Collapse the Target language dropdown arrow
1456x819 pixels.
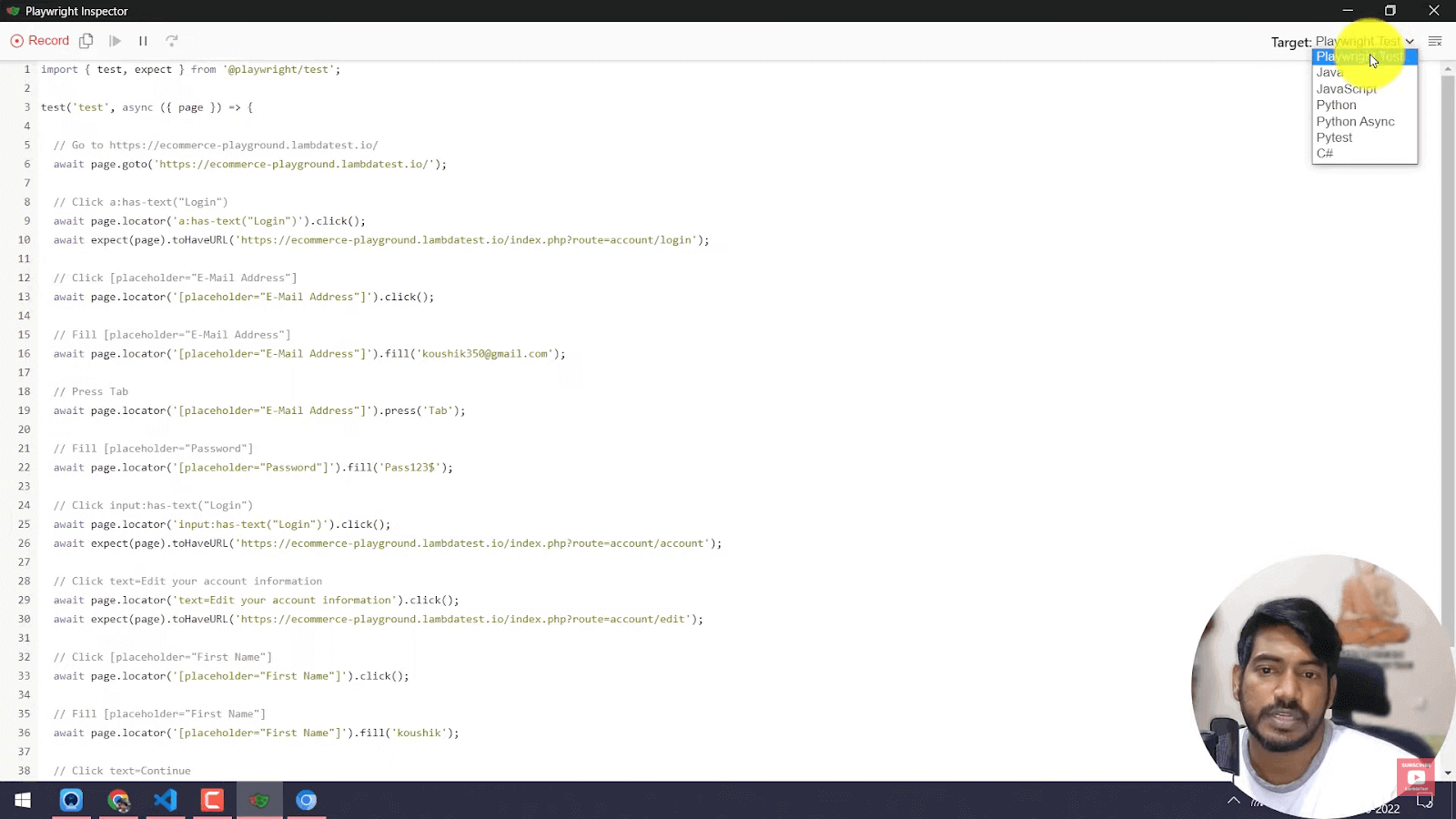pos(1409,42)
